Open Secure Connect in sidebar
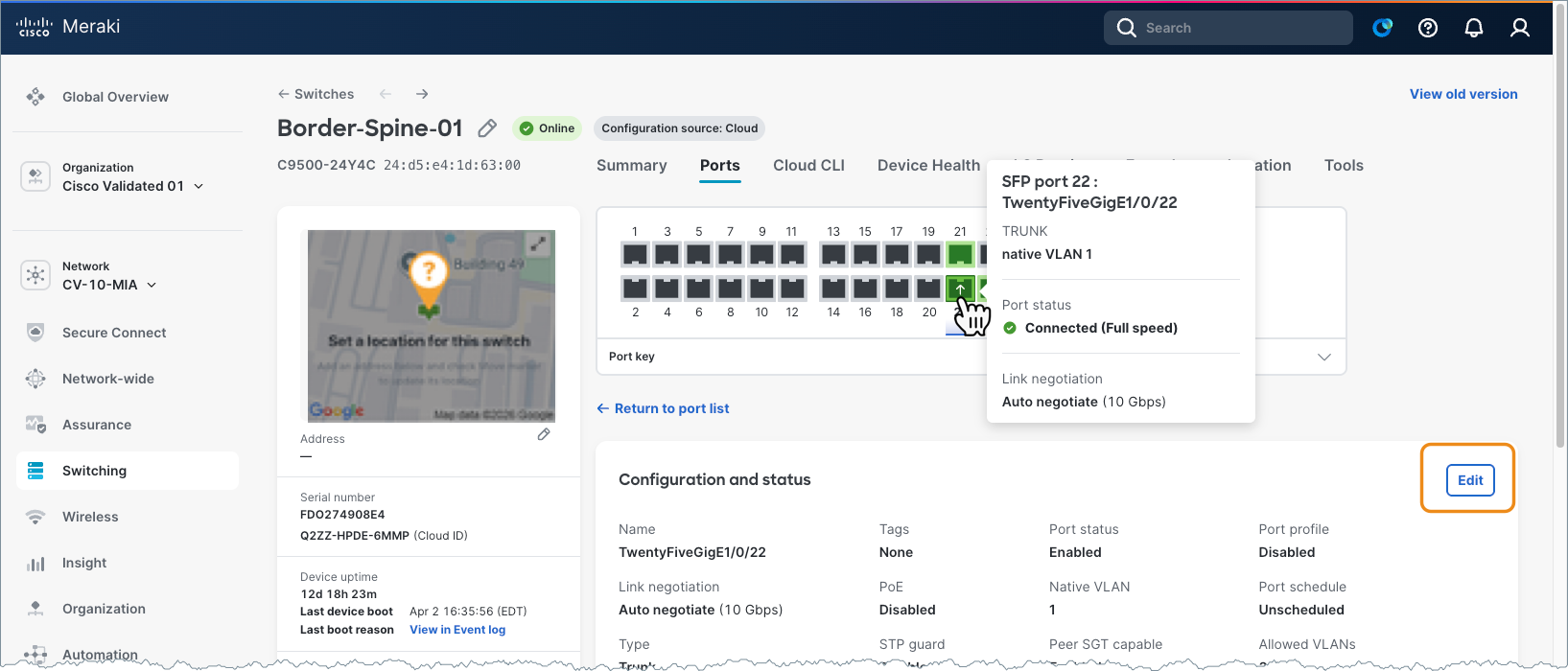Image resolution: width=1568 pixels, height=671 pixels. pyautogui.click(x=114, y=333)
